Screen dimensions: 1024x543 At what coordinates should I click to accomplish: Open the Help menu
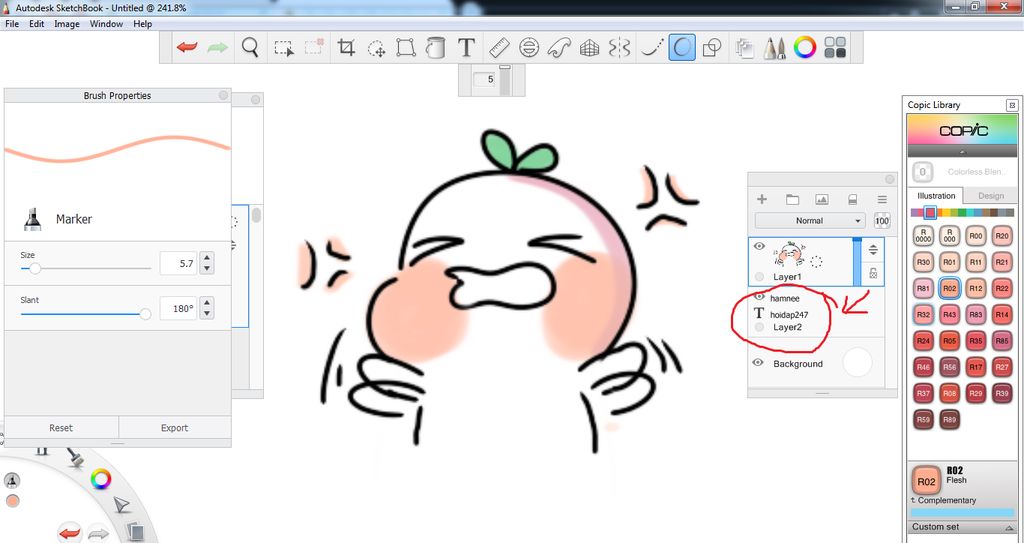click(142, 24)
